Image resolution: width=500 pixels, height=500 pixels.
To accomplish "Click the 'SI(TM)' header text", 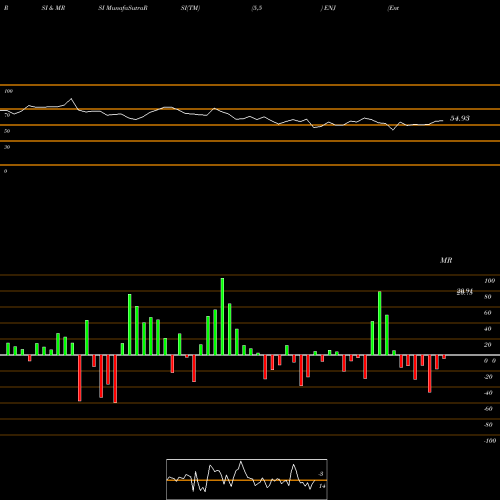I will coord(190,8).
